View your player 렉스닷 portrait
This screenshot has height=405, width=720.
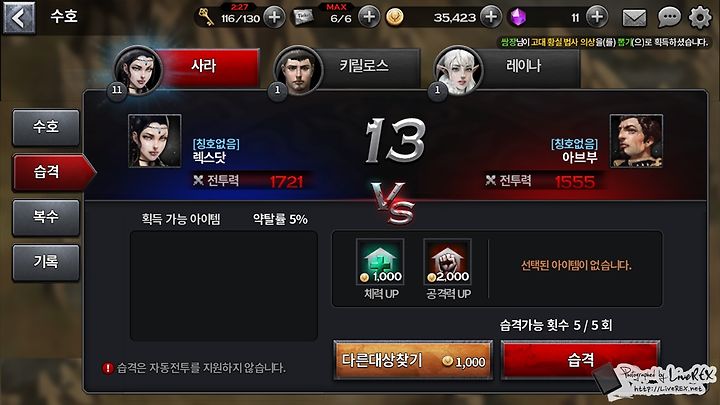155,141
